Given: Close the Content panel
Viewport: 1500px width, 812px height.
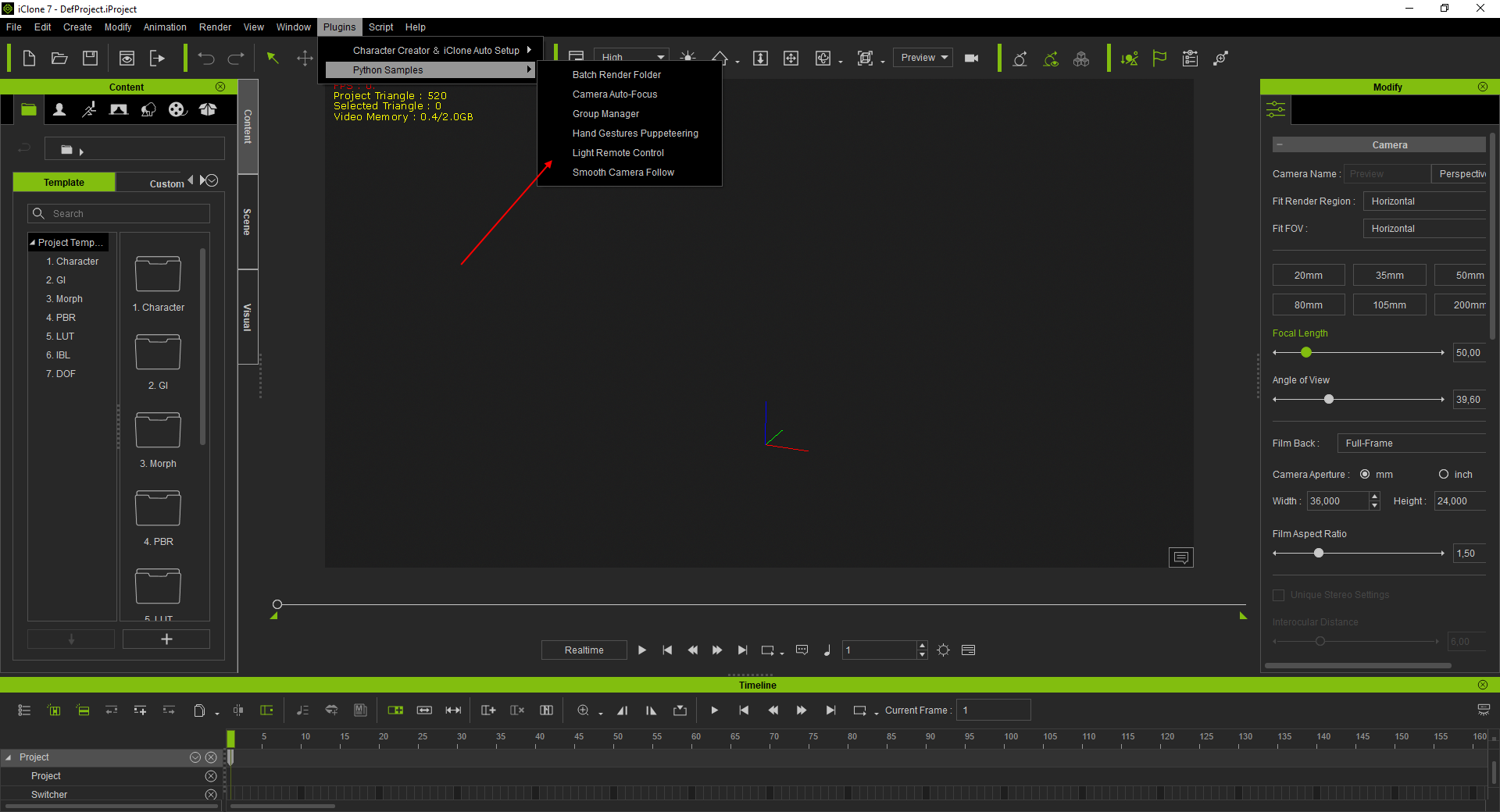Looking at the screenshot, I should point(220,87).
